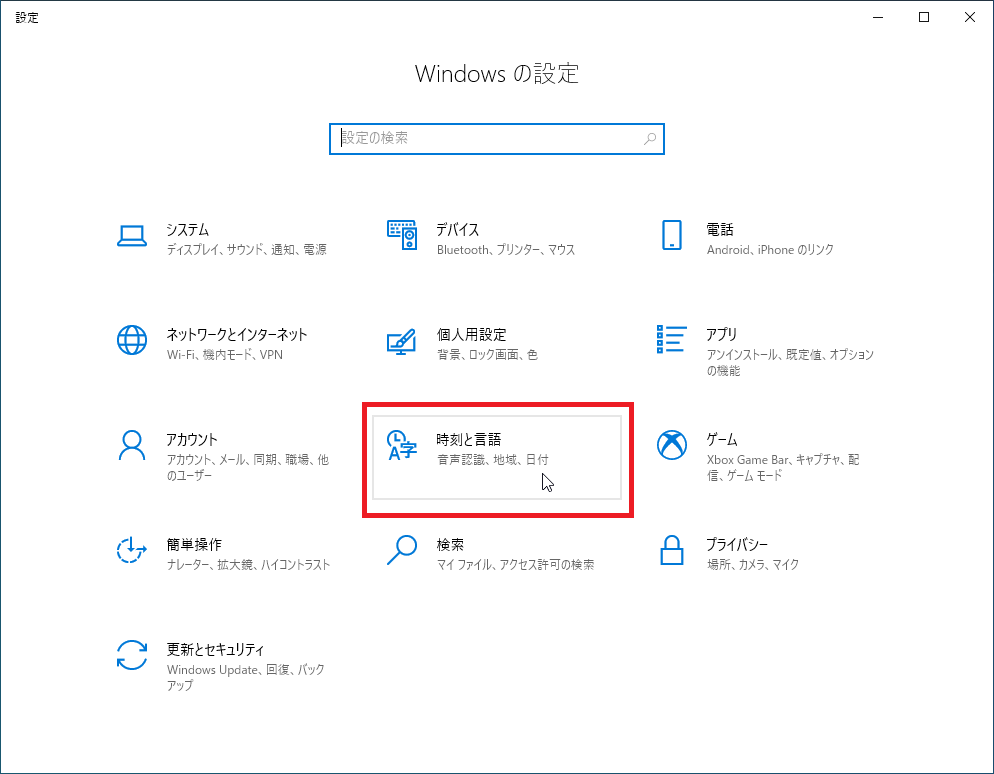Open the 時刻と言語 clock-letter icon

(402, 445)
